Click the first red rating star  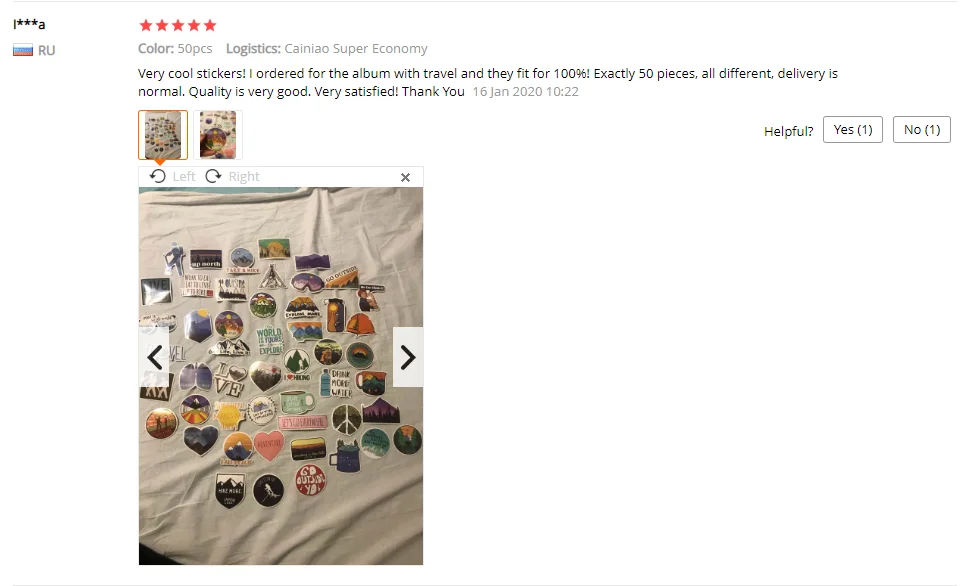point(146,25)
